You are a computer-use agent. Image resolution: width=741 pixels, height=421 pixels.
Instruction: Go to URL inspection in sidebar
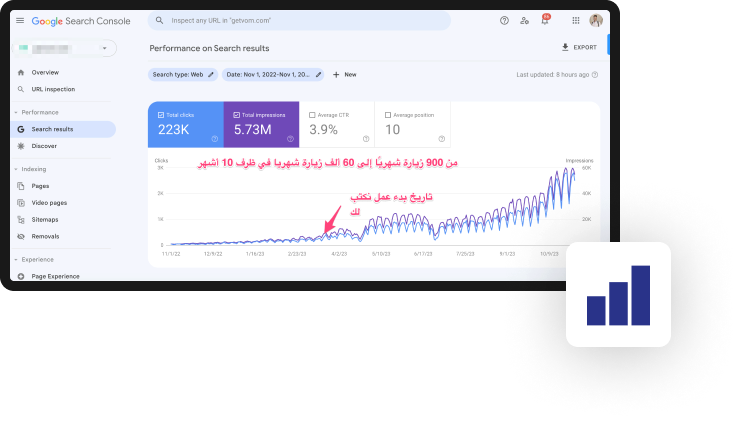[x=53, y=89]
